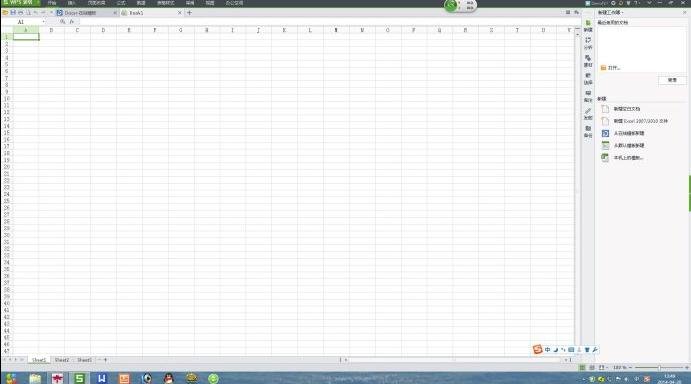The image size is (691, 384).
Task: Add a new document tab with plus
Action: pos(189,13)
